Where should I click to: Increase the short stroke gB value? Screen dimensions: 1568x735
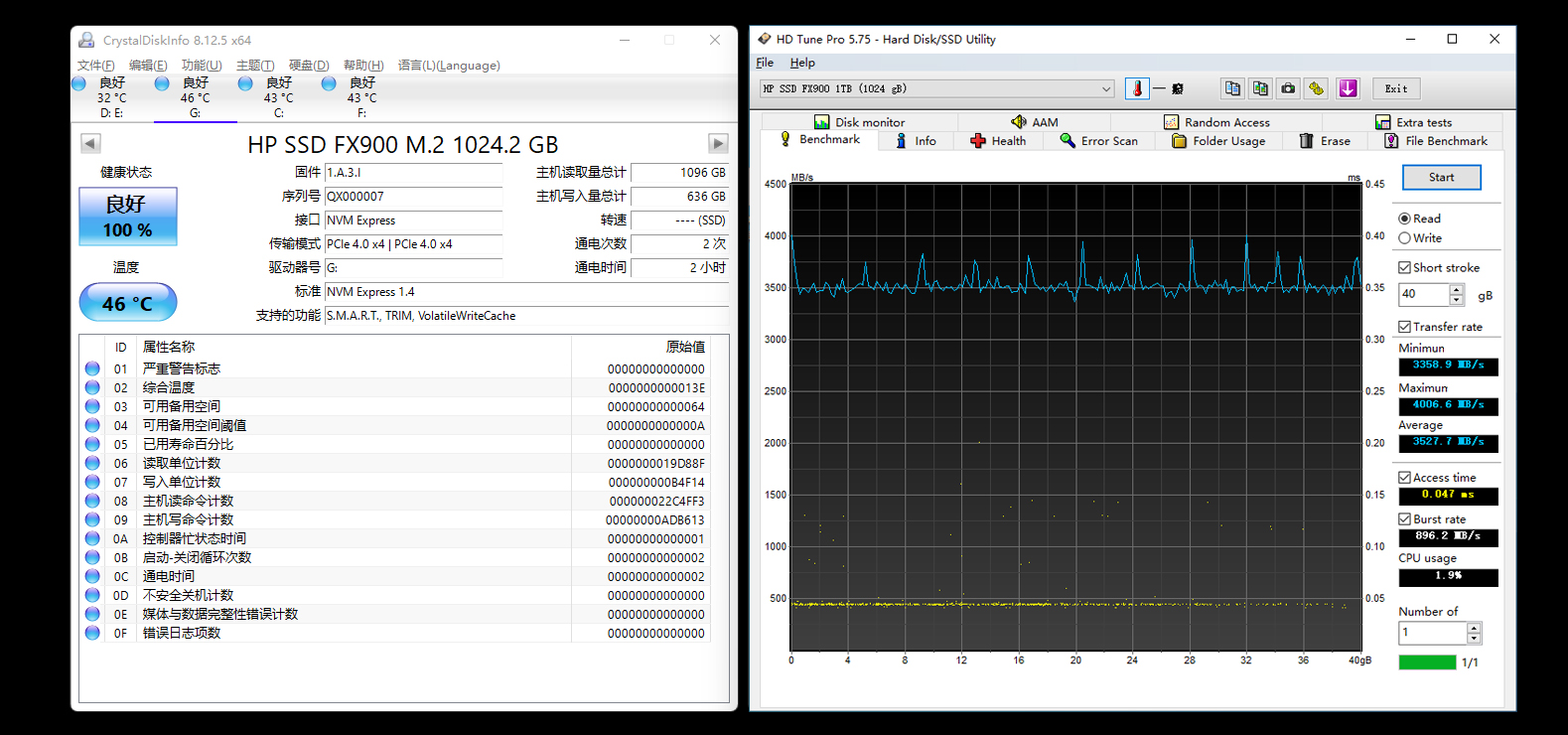(1457, 290)
